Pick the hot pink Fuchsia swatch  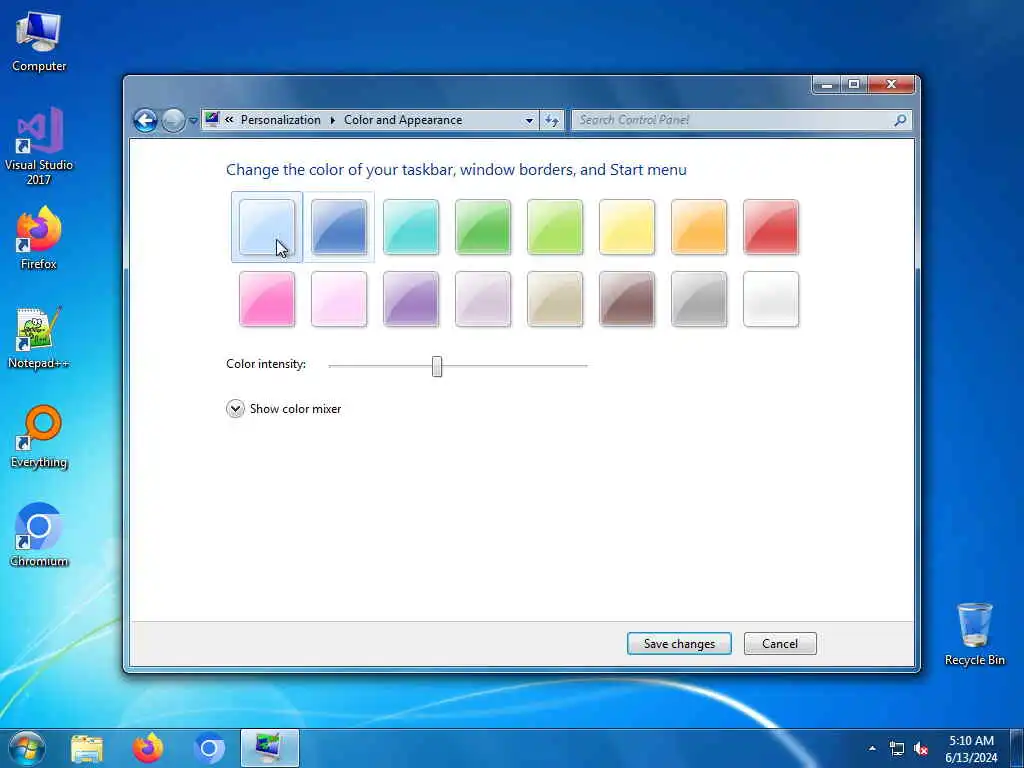[x=266, y=299]
